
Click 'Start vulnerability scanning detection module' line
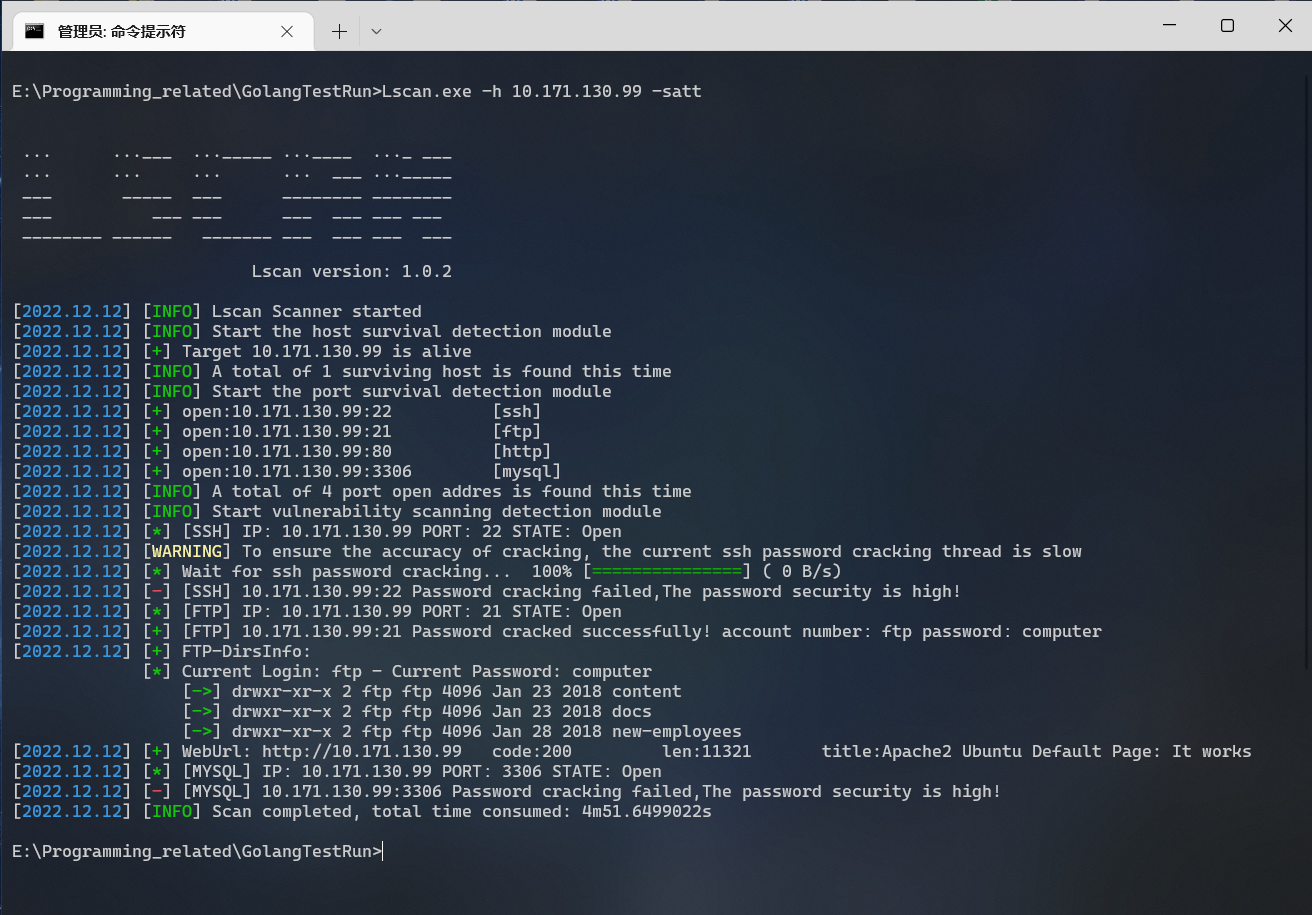[x=337, y=511]
